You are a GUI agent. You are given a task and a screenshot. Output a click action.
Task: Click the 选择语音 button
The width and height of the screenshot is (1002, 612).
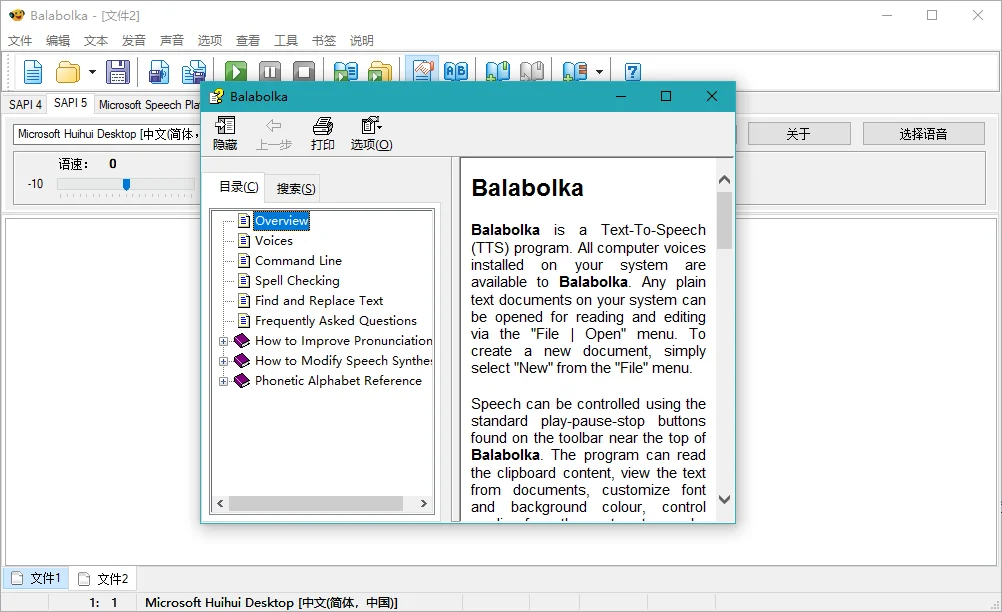(923, 134)
